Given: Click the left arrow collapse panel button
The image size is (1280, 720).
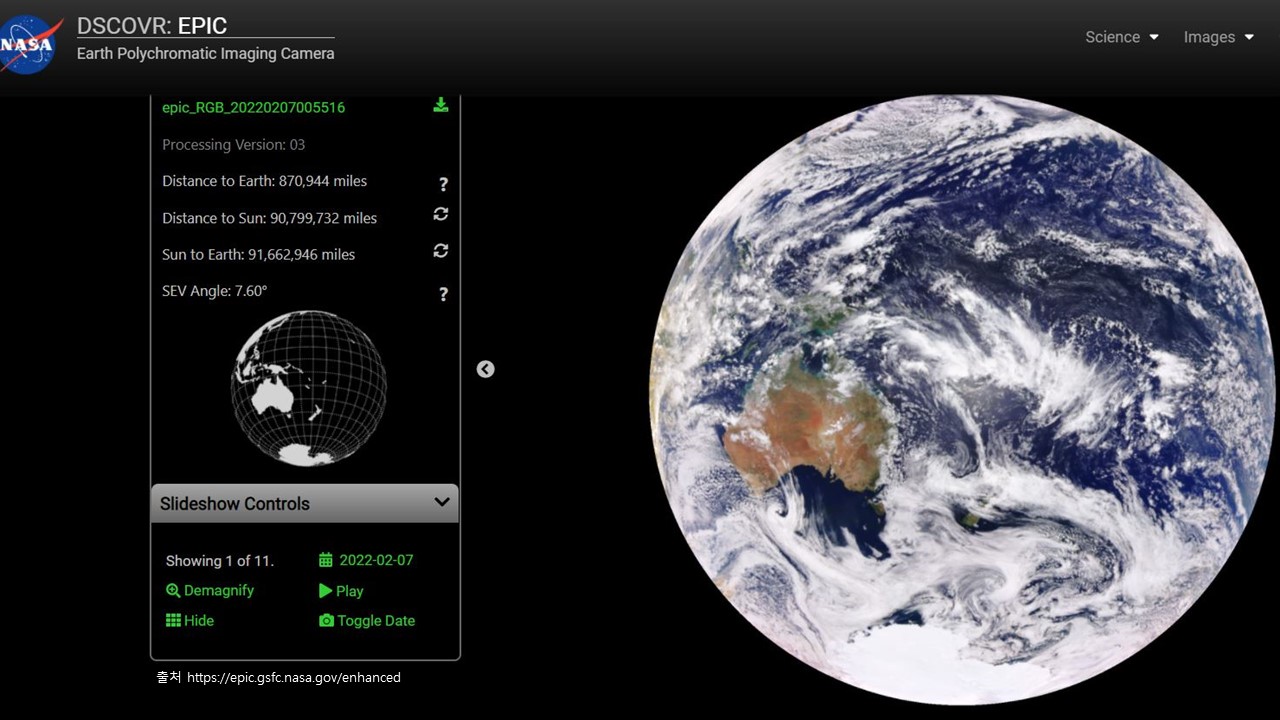Looking at the screenshot, I should tap(485, 369).
